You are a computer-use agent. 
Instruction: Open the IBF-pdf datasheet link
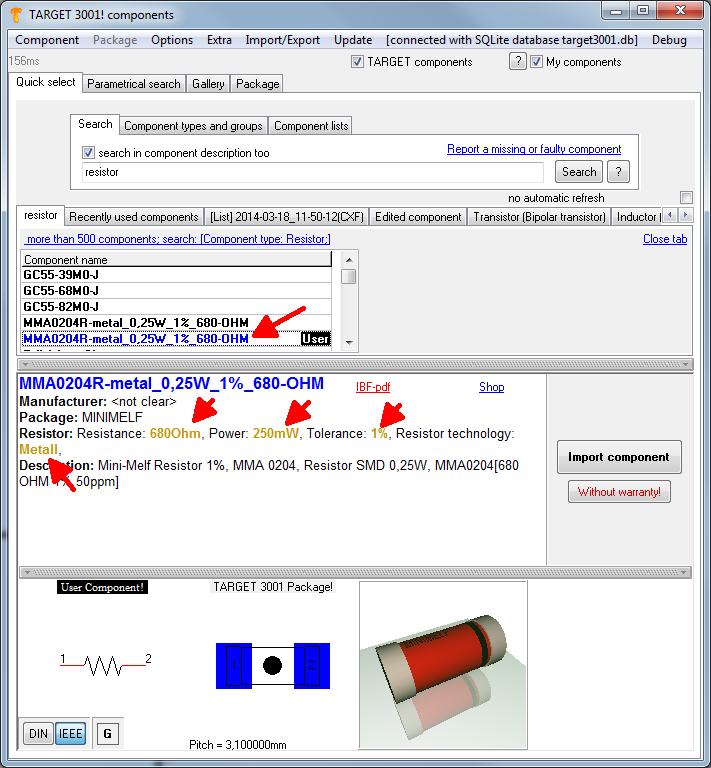(373, 387)
